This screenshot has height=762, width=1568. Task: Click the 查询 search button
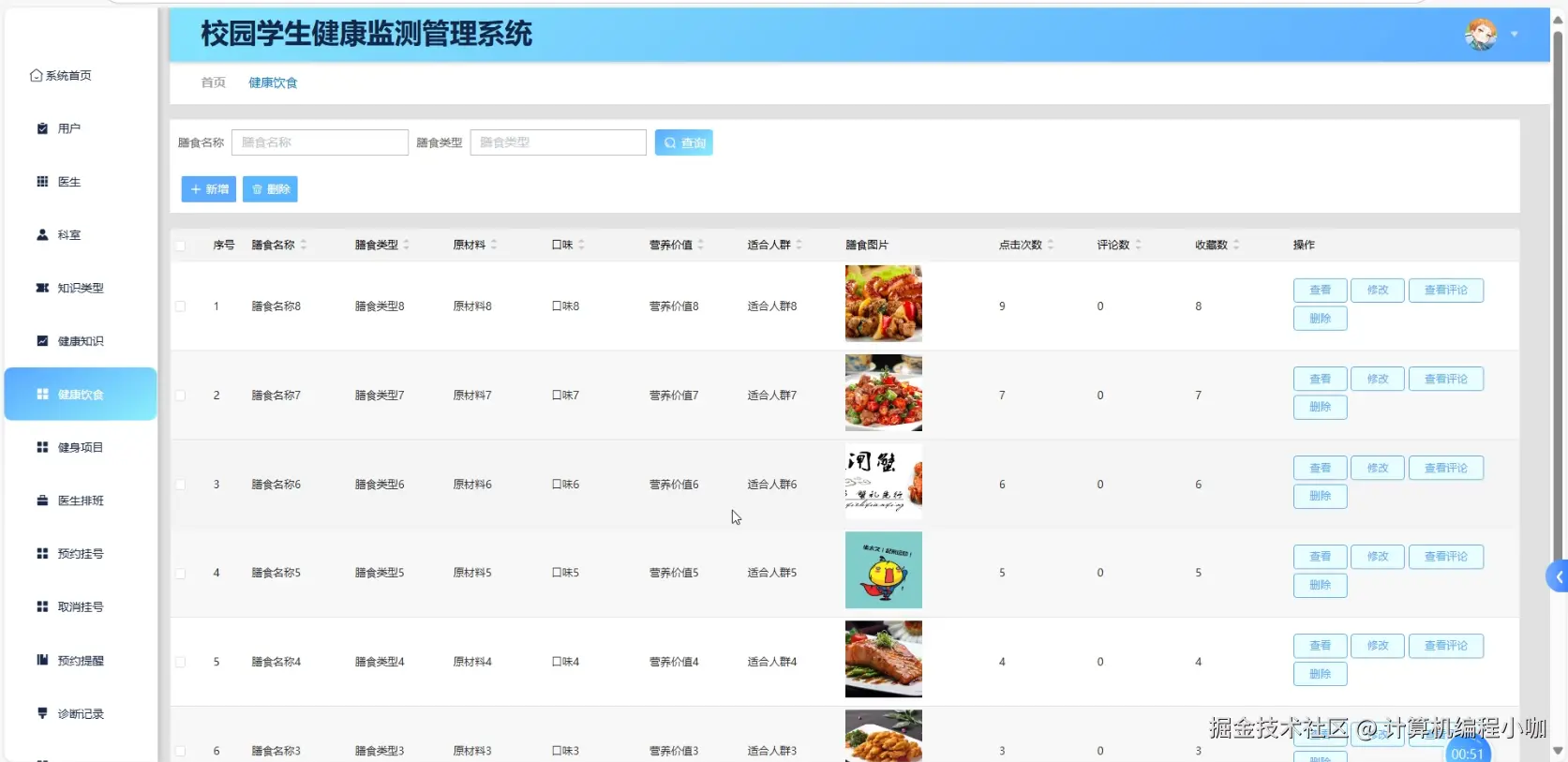coord(684,142)
